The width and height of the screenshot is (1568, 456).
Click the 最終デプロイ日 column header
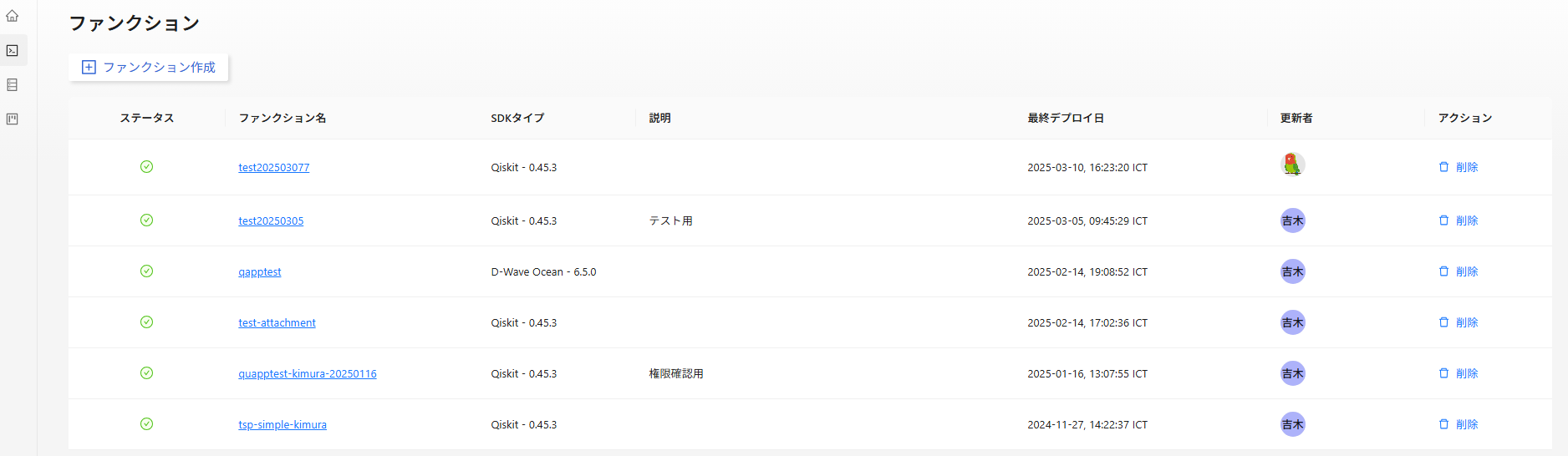[x=1066, y=119]
